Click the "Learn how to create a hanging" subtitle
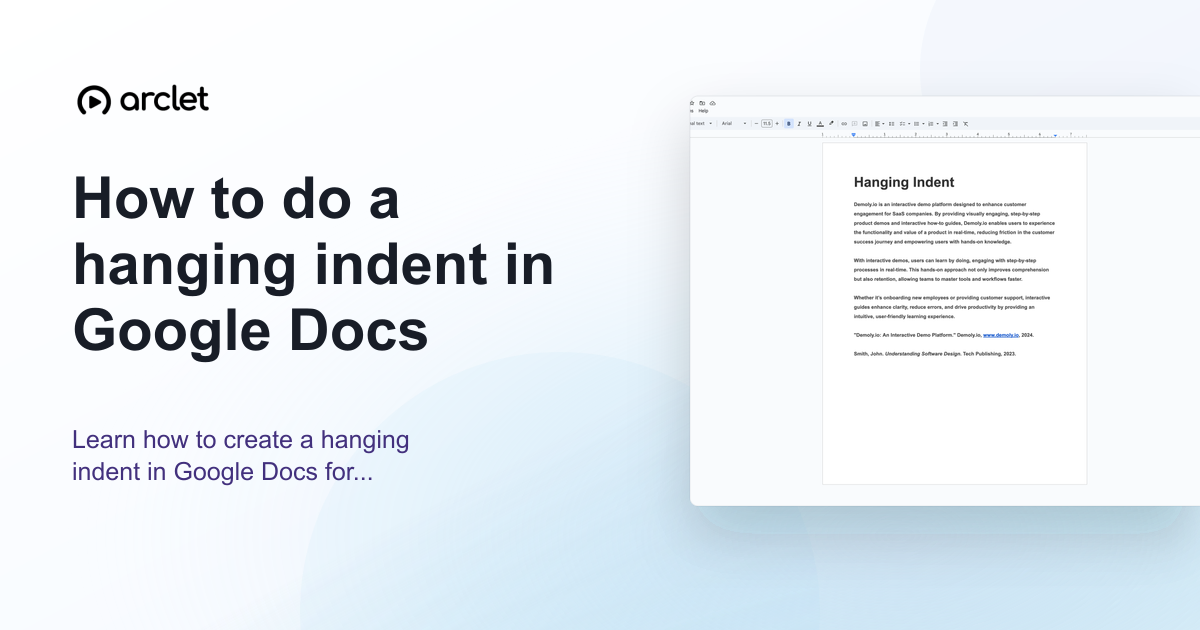 (x=241, y=455)
